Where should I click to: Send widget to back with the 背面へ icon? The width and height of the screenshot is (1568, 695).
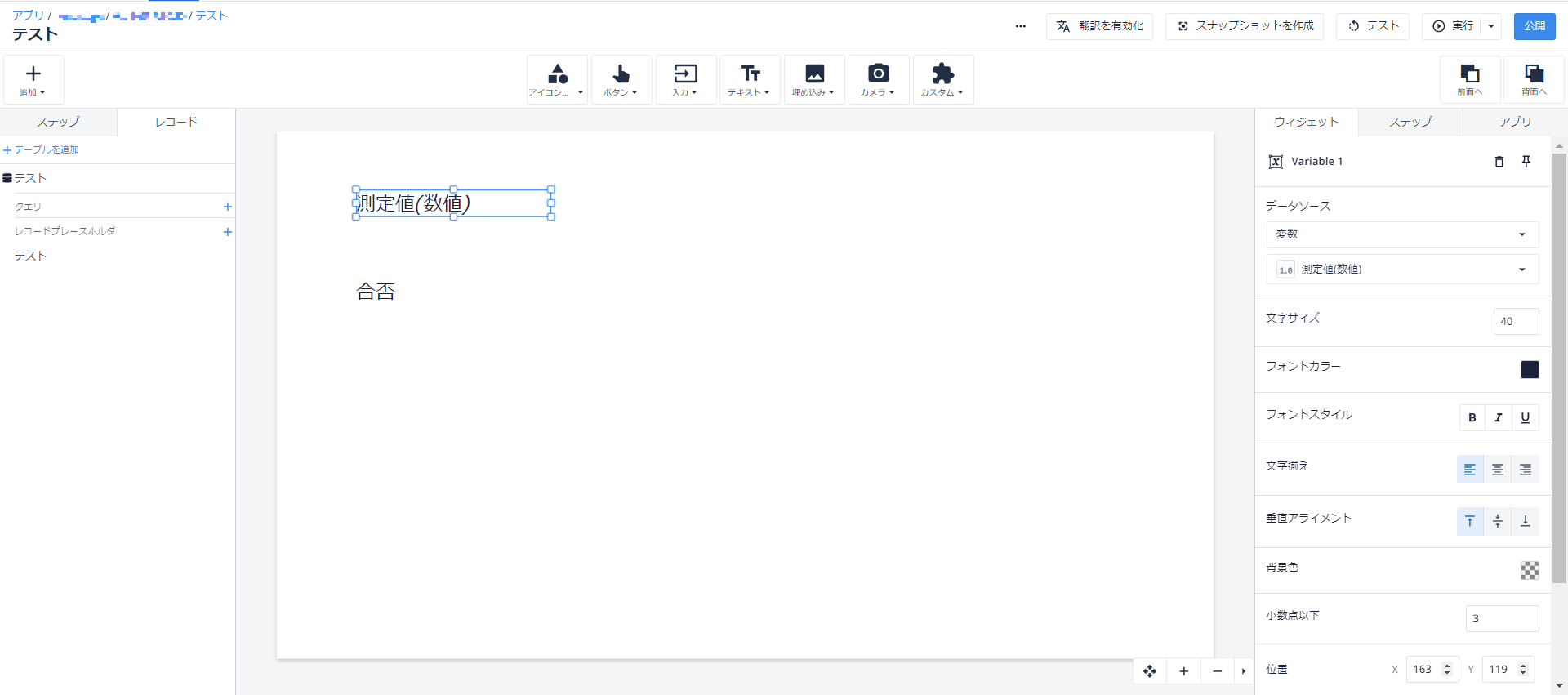coord(1534,79)
